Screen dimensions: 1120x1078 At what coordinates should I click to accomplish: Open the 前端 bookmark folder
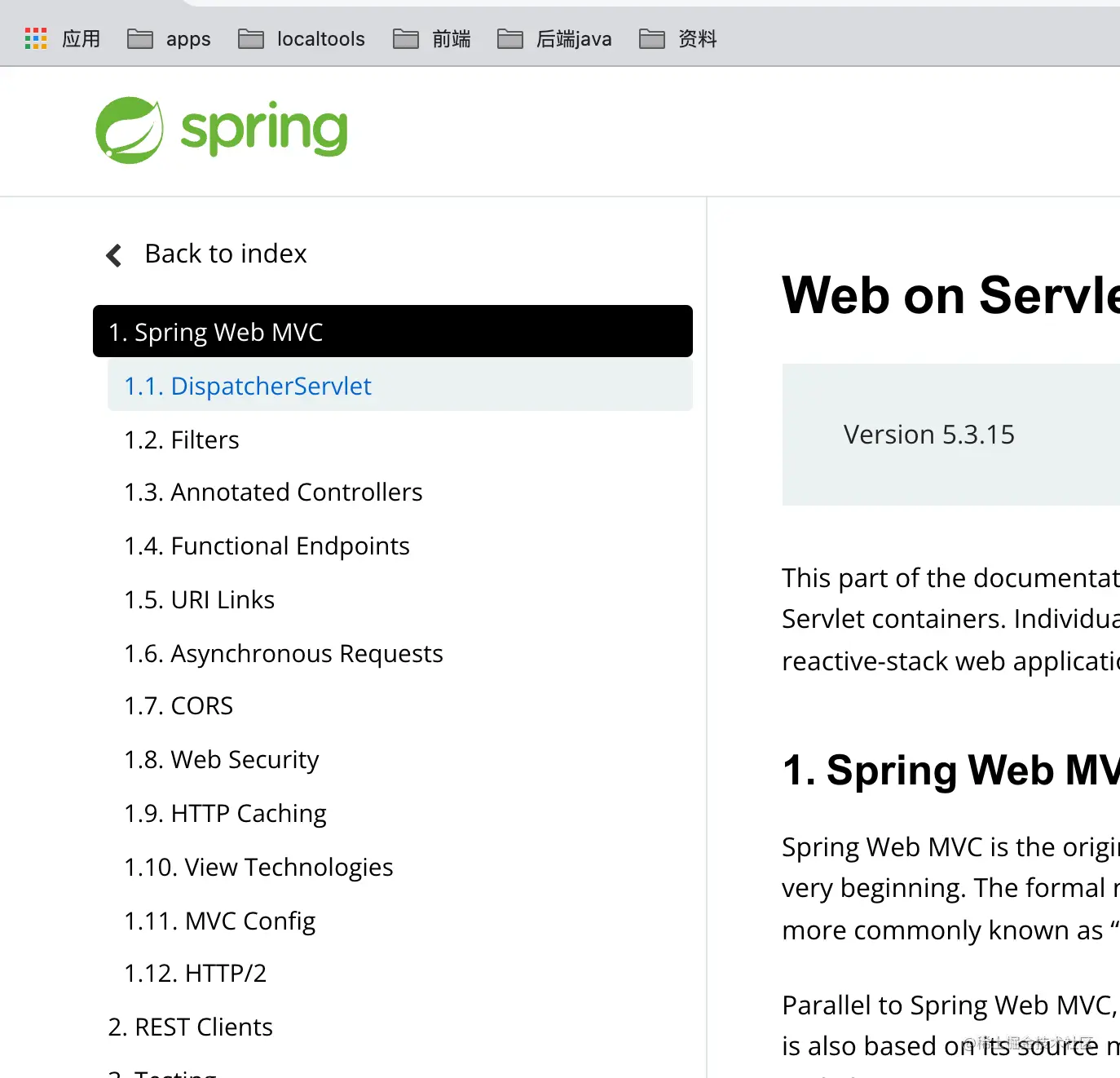click(432, 38)
